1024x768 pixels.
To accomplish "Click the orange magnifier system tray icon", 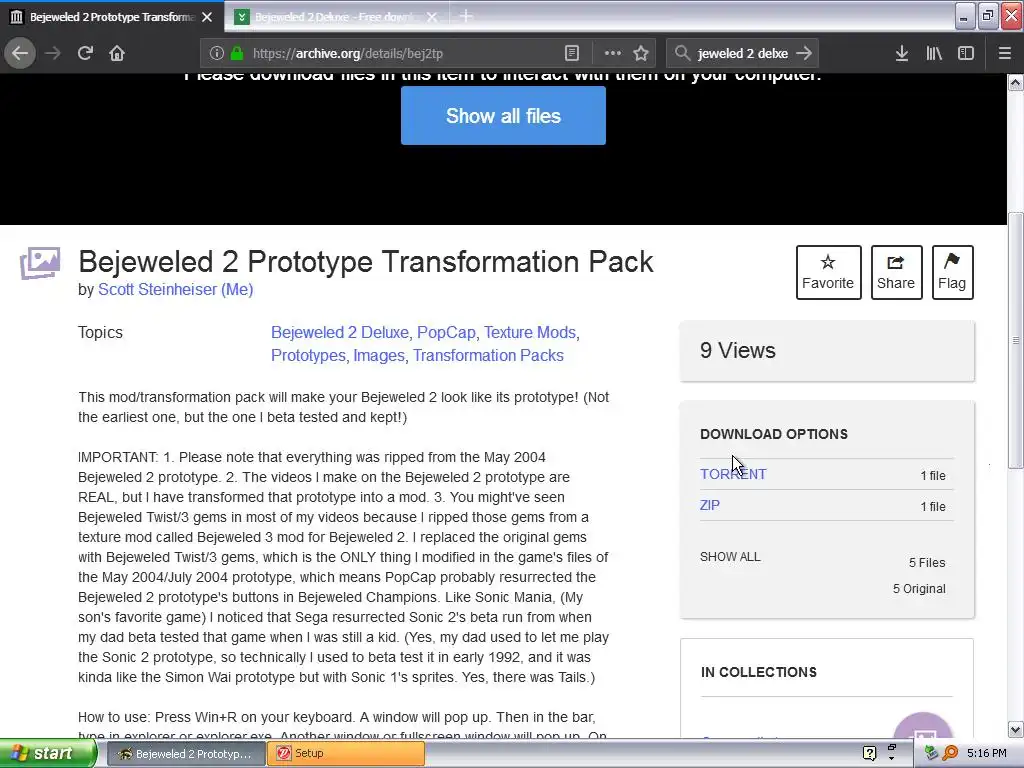I will pyautogui.click(x=950, y=753).
